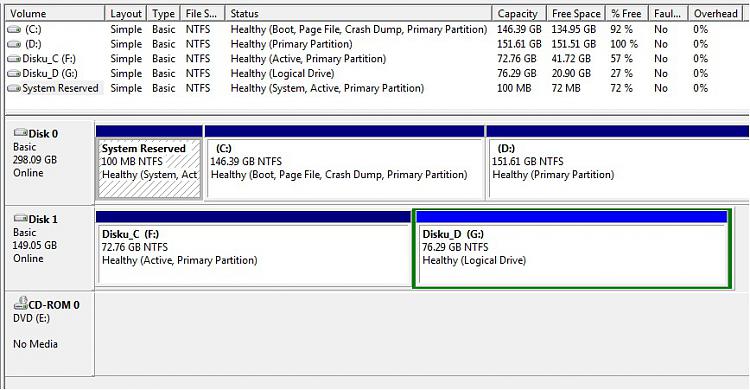
Task: Select the Disk 1 label panel
Action: pos(50,248)
